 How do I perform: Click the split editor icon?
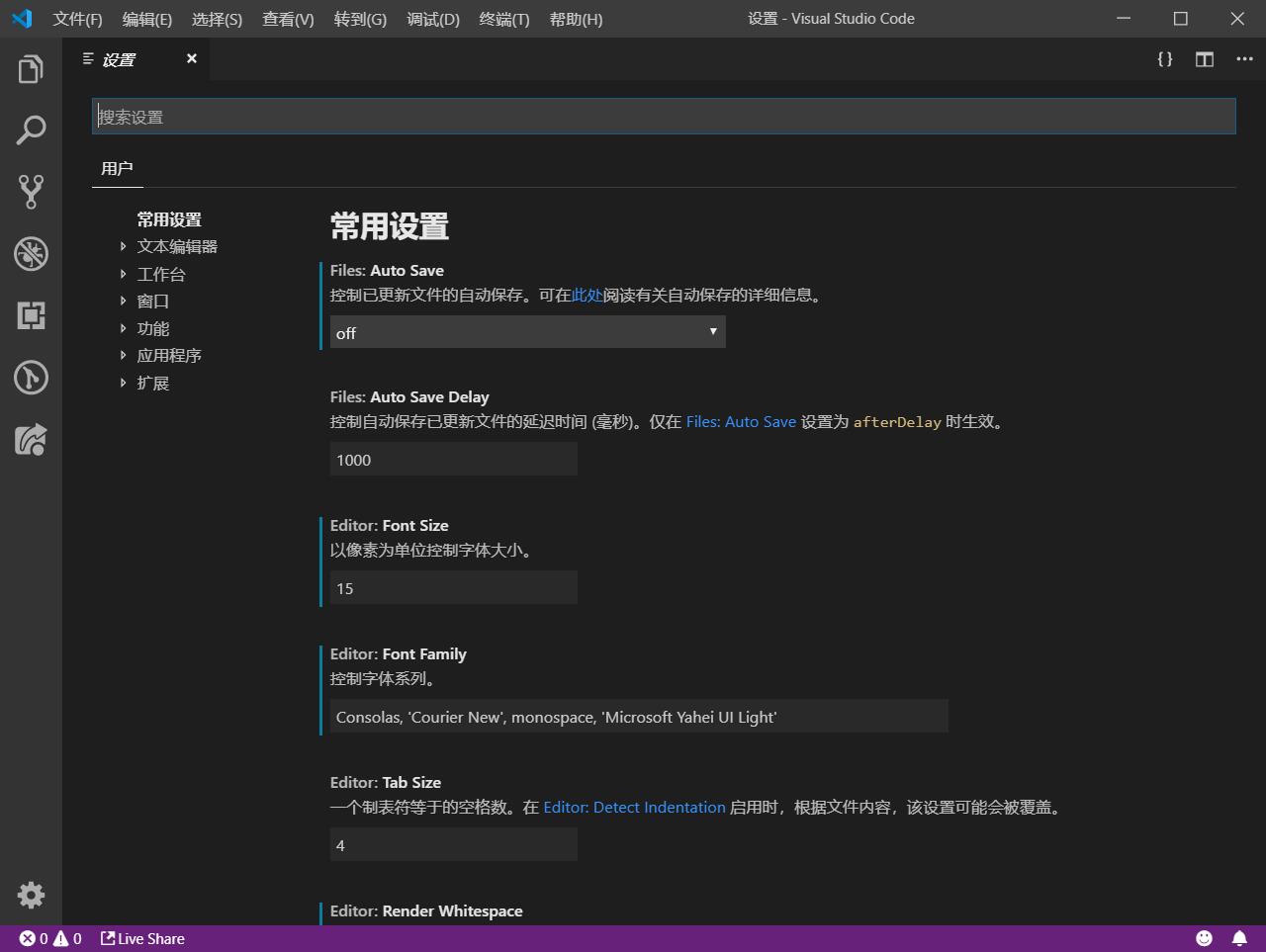(1205, 59)
